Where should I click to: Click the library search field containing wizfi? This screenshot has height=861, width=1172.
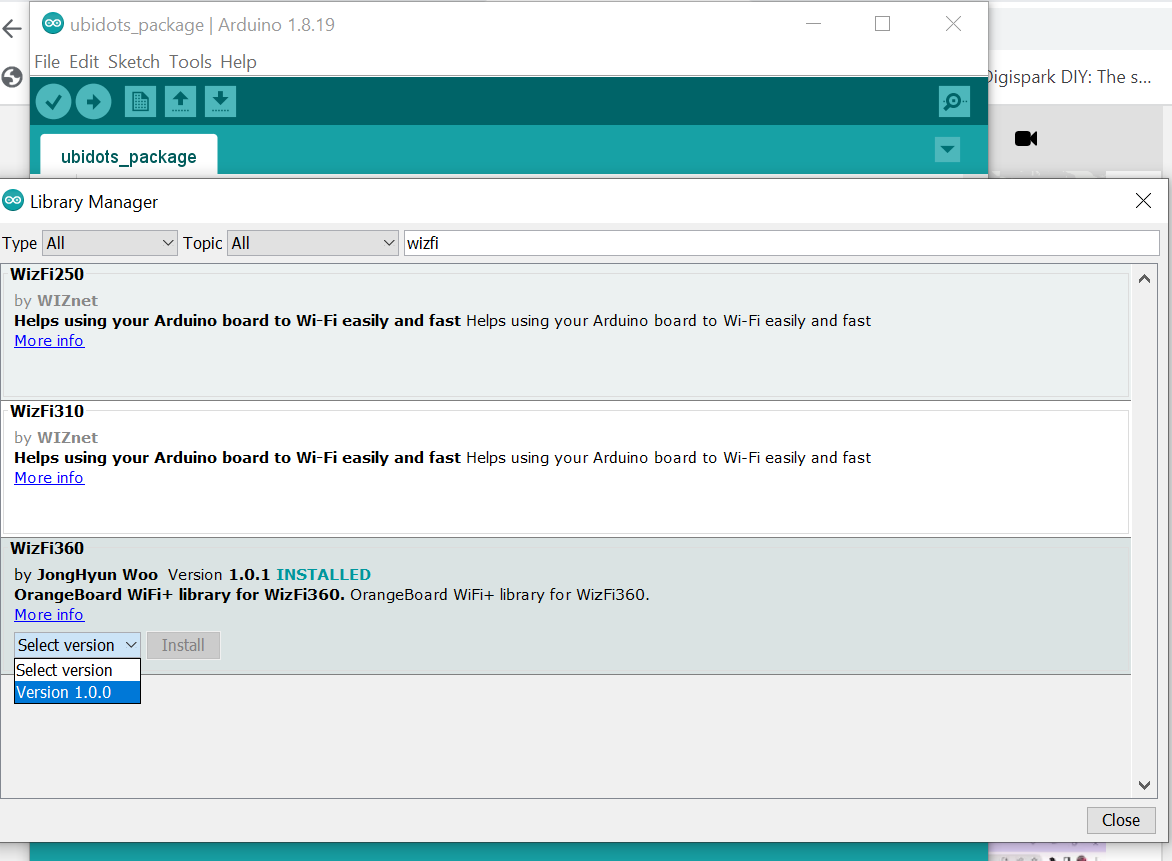(x=782, y=243)
